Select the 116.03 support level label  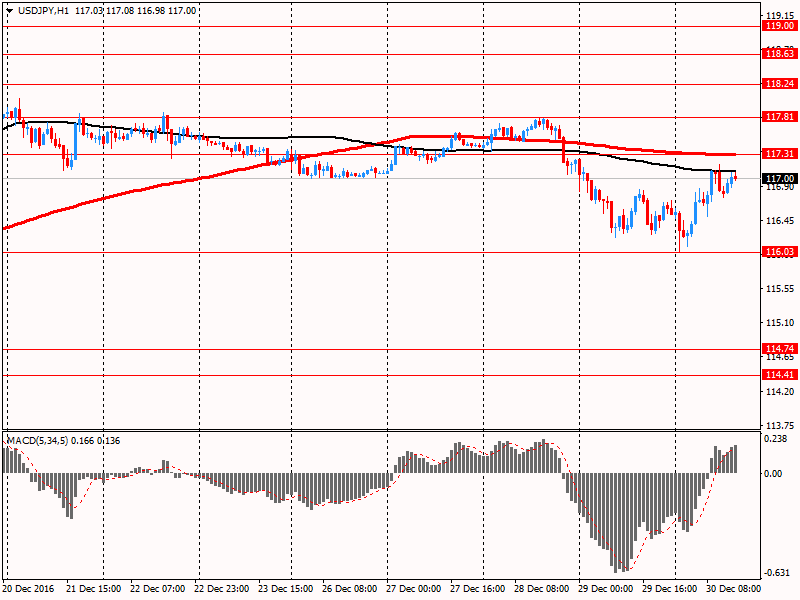pyautogui.click(x=779, y=252)
